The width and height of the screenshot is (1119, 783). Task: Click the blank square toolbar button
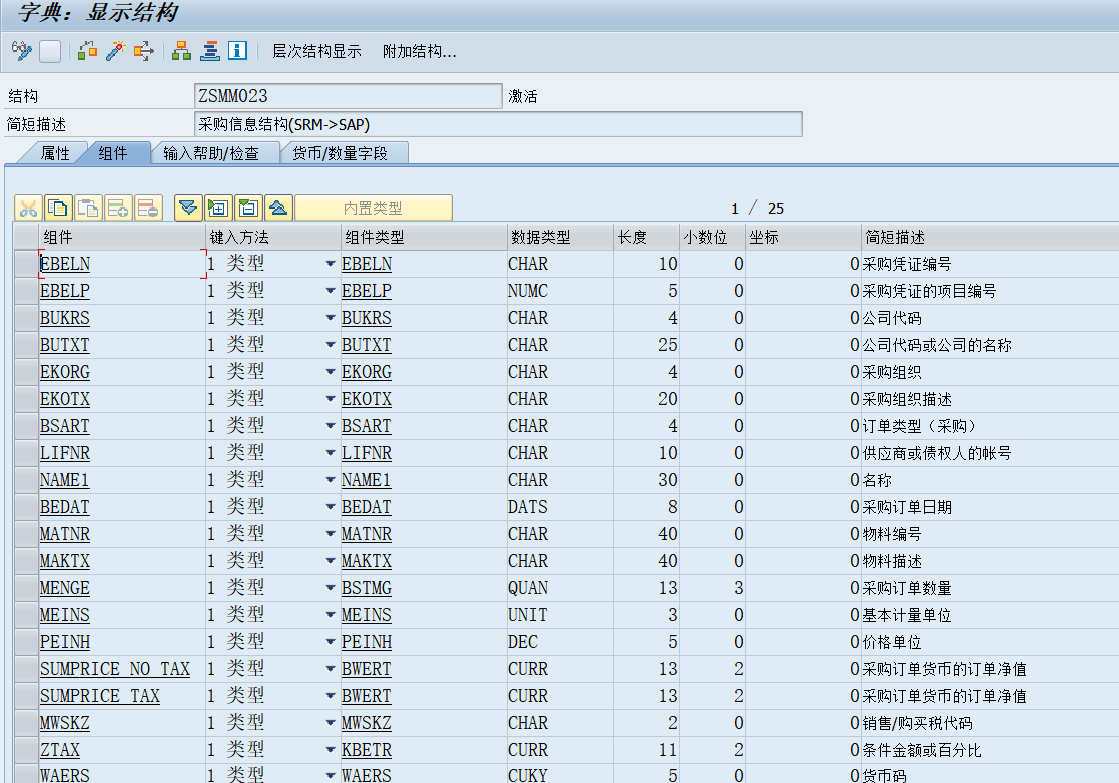(50, 51)
